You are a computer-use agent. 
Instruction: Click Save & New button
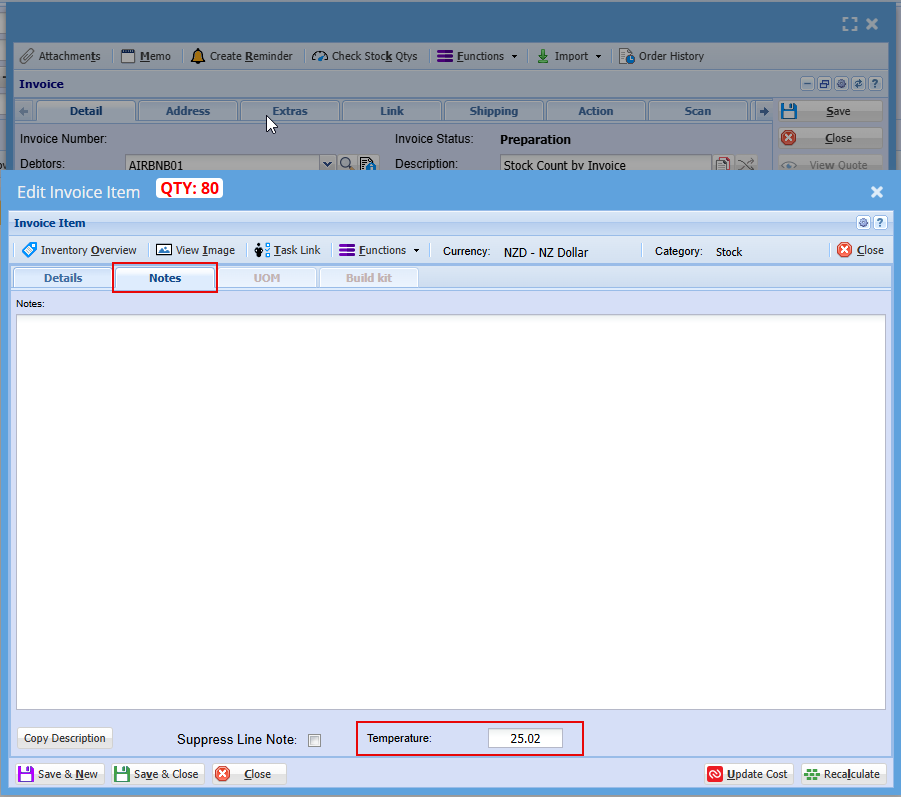click(x=58, y=774)
